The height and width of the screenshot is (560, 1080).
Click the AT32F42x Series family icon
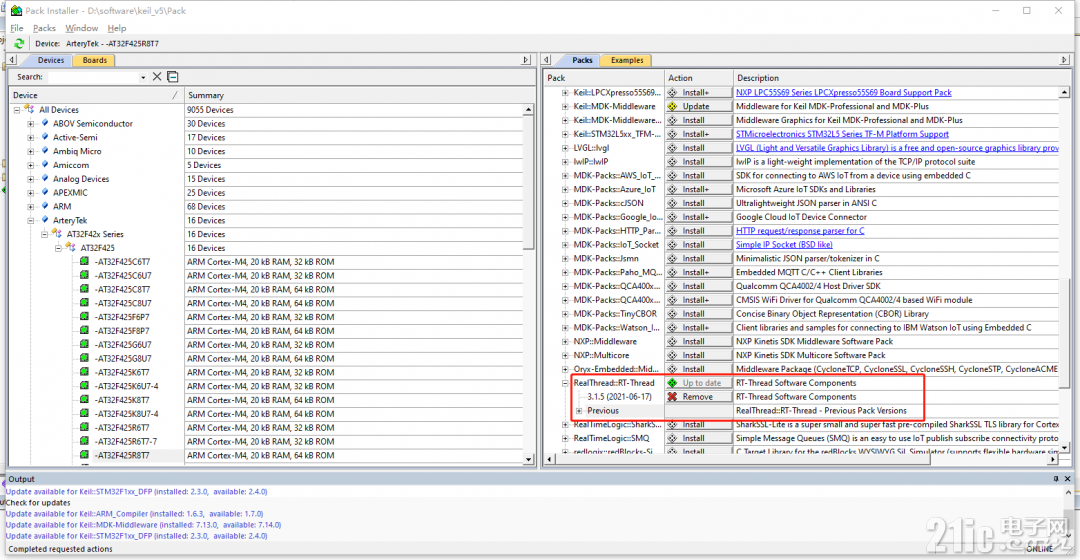[x=57, y=234]
